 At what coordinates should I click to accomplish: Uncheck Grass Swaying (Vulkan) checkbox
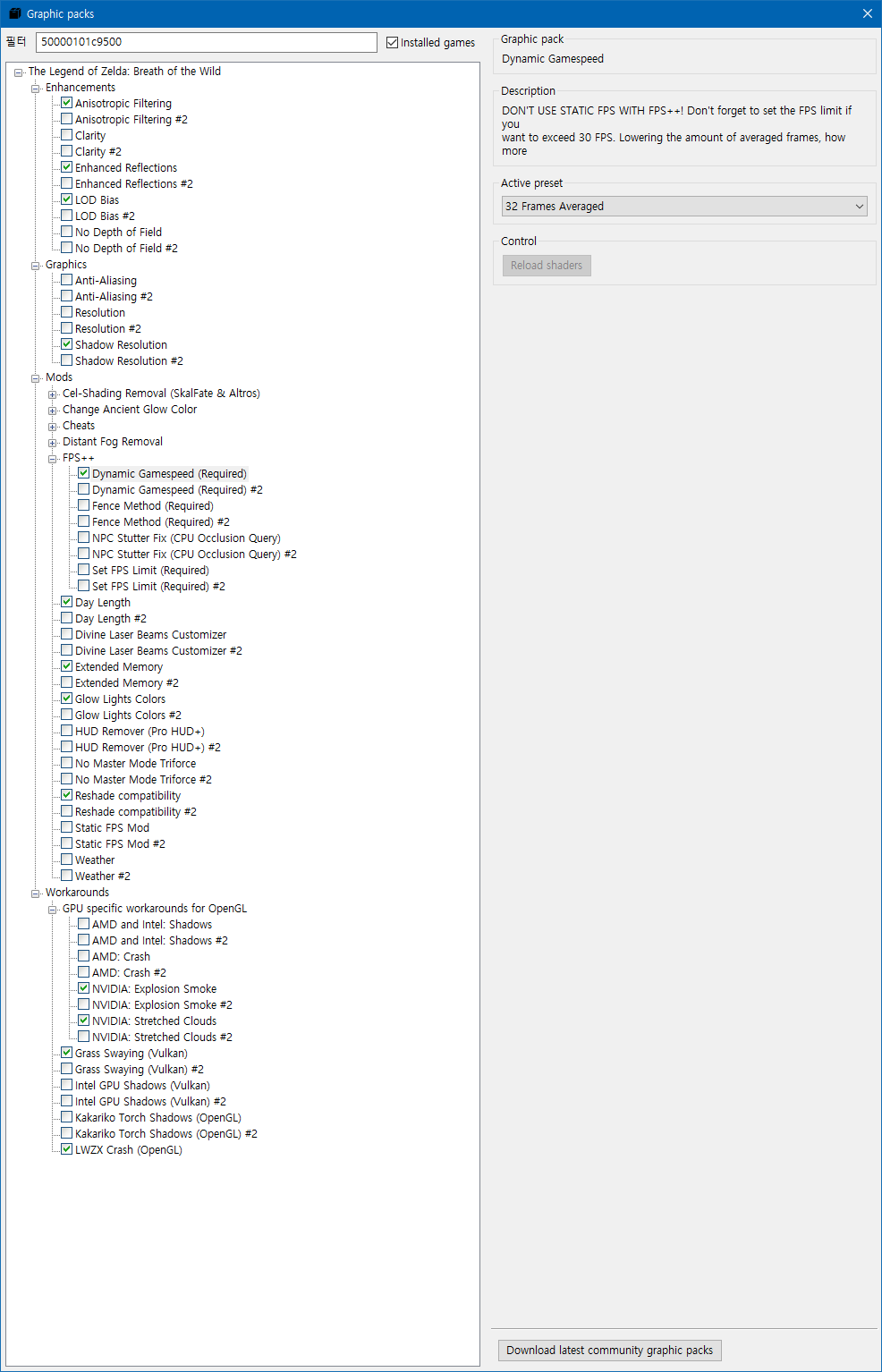point(66,1053)
